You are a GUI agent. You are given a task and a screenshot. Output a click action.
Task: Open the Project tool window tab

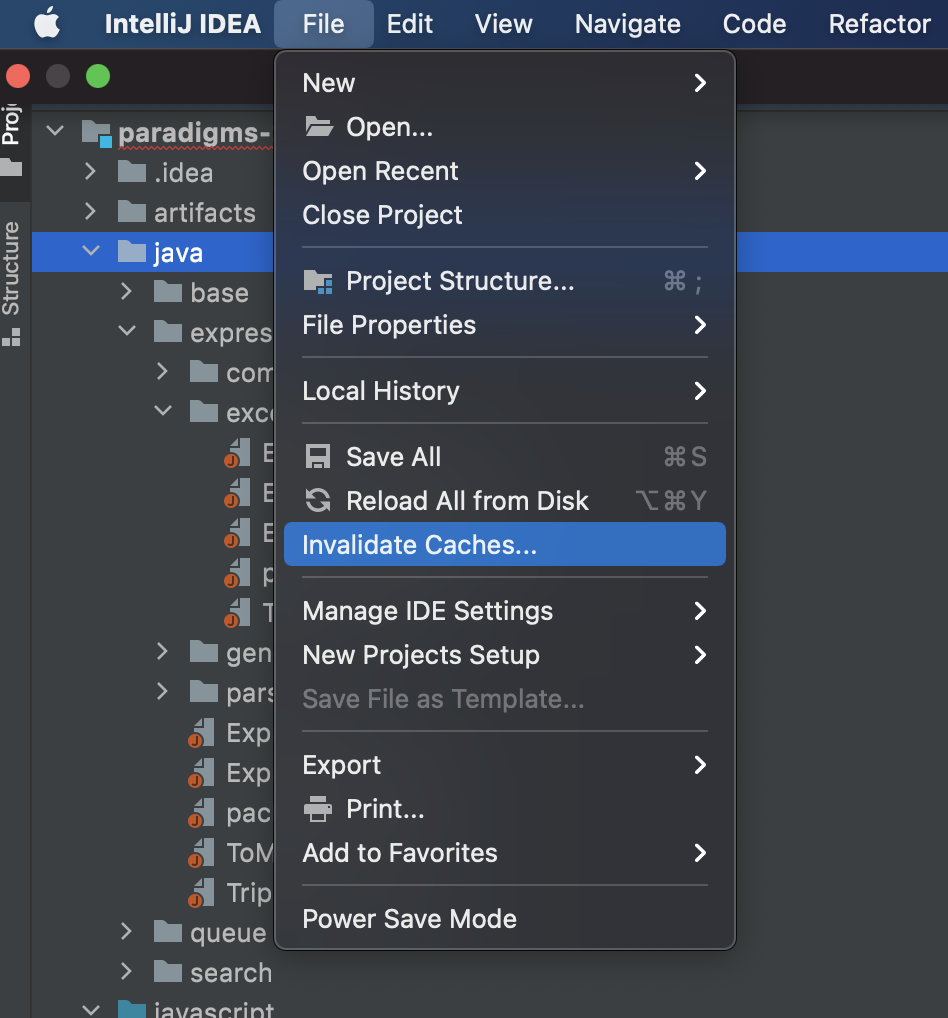pos(12,143)
